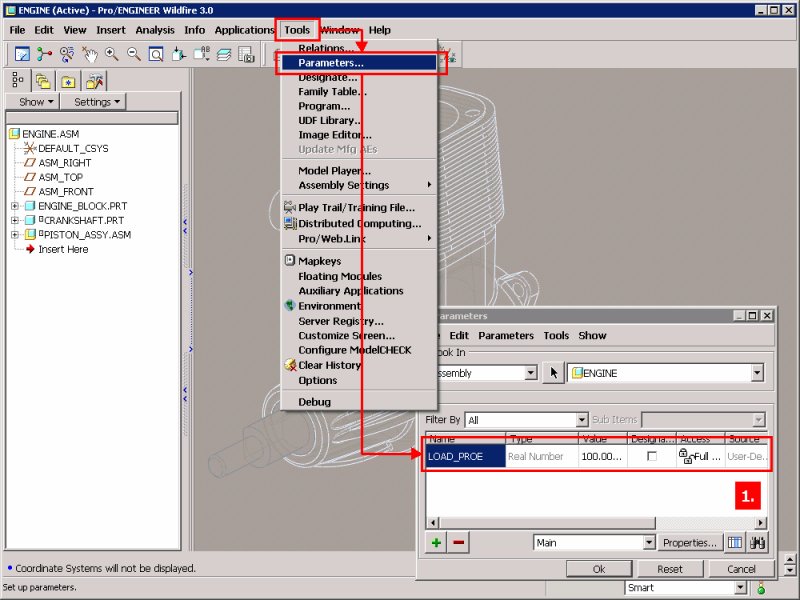
Task: Click the right scroll arrow of parameters table
Action: tap(761, 522)
